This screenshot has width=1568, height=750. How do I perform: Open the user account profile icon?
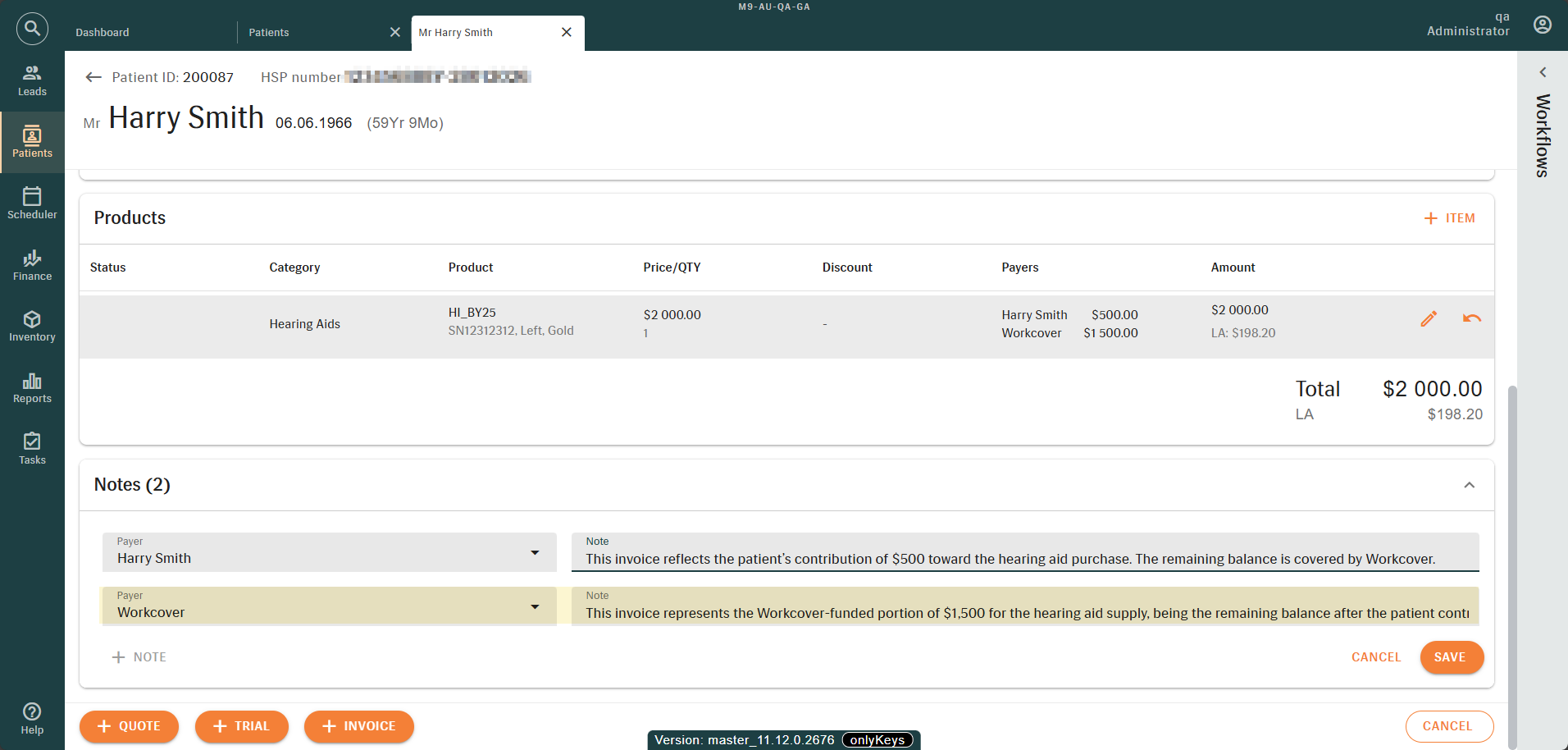coord(1542,25)
